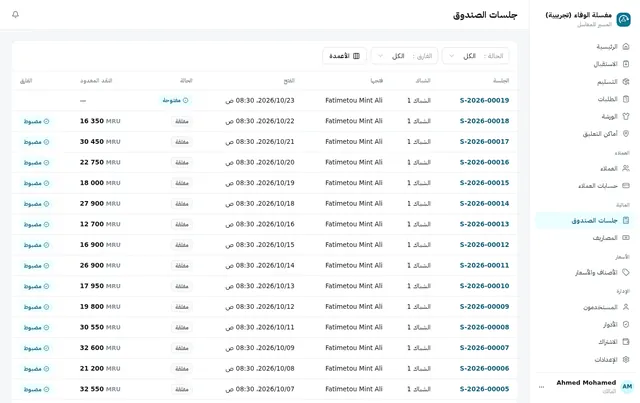Click مضبوط badge of S-2026-00011
This screenshot has width=640, height=403.
tap(36, 266)
